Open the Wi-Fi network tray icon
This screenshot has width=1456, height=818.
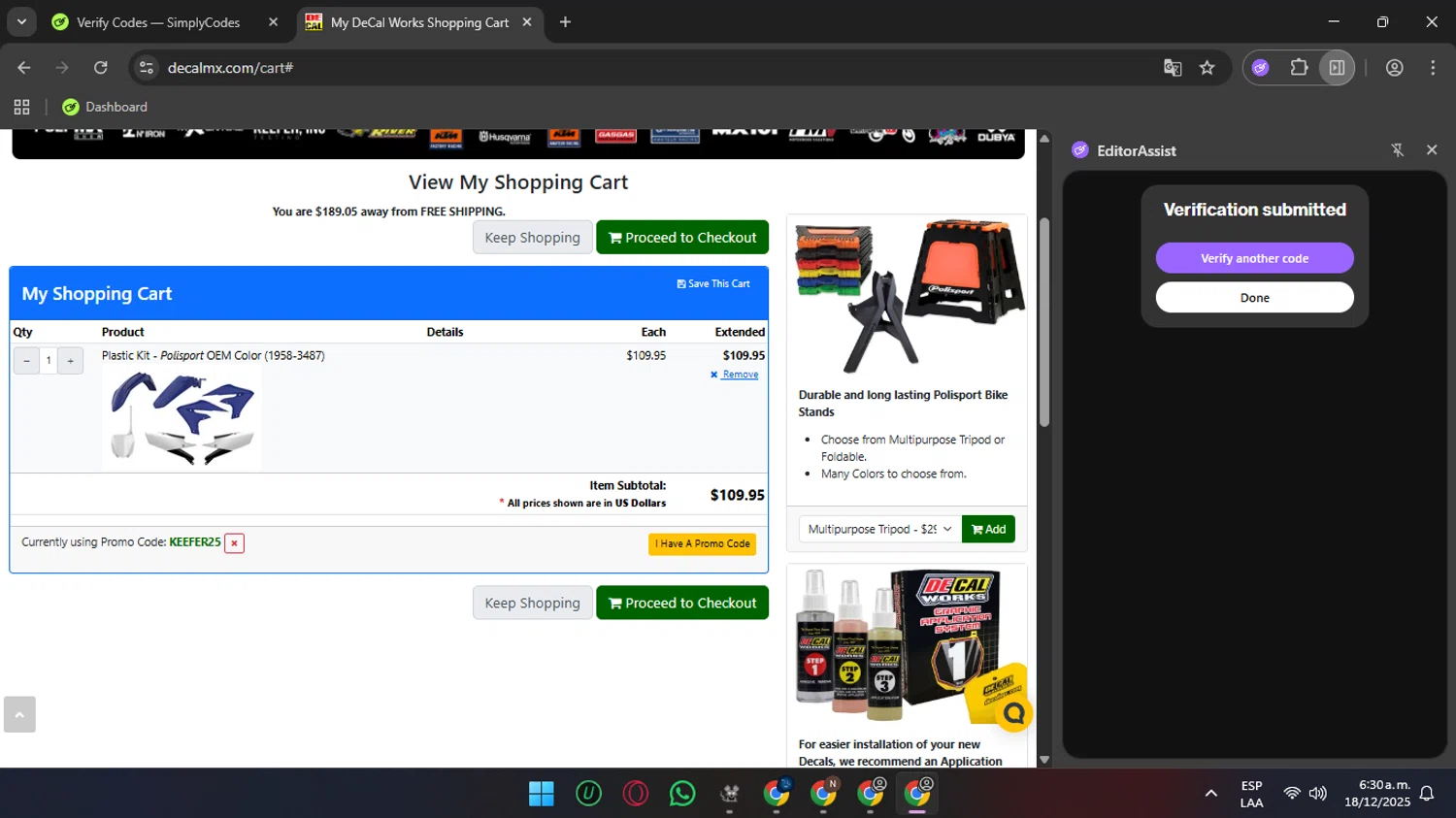(1291, 794)
